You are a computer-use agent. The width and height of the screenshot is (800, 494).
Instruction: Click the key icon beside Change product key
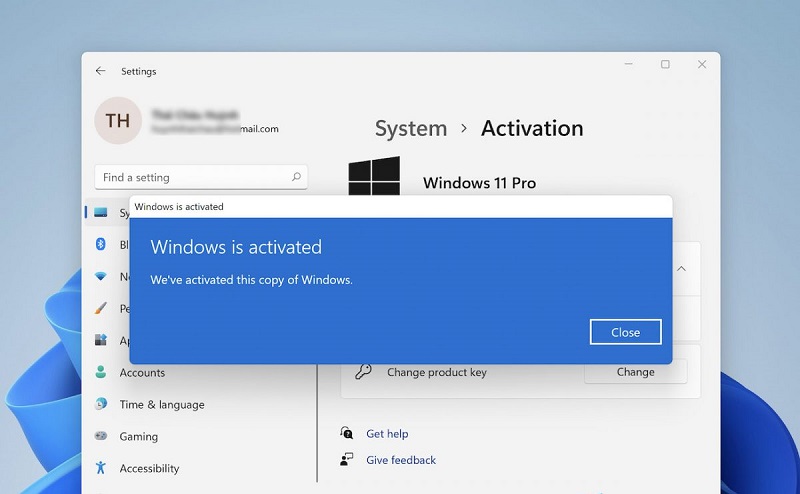click(x=363, y=372)
